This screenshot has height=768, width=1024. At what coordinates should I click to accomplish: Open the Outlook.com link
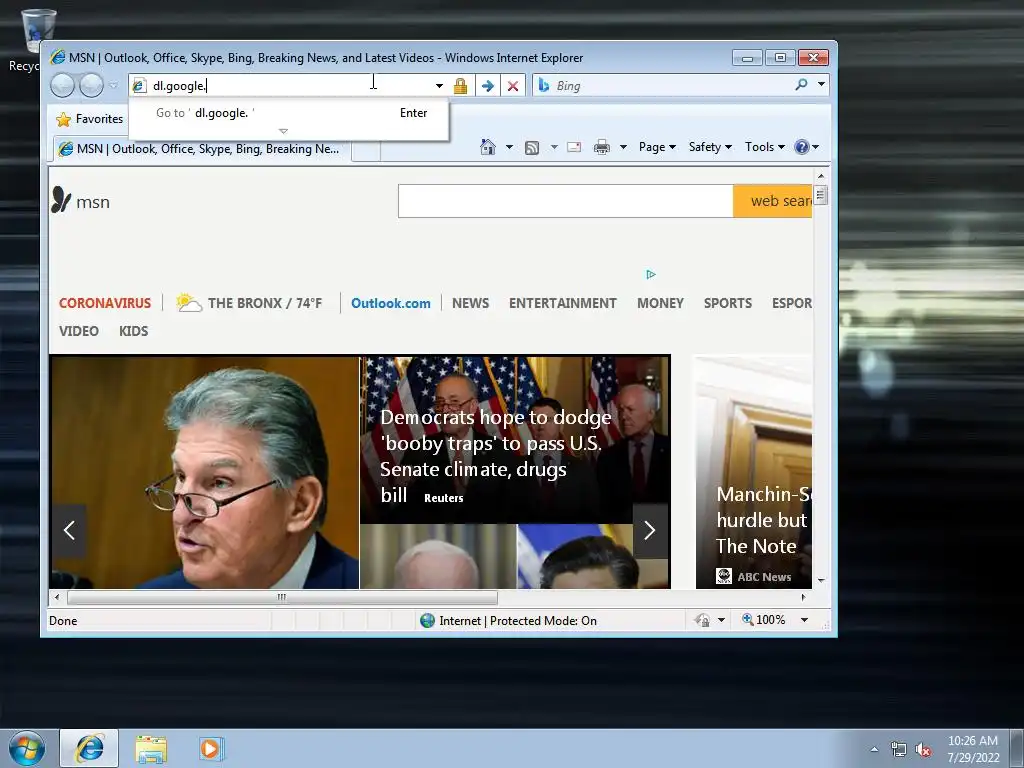coord(391,303)
